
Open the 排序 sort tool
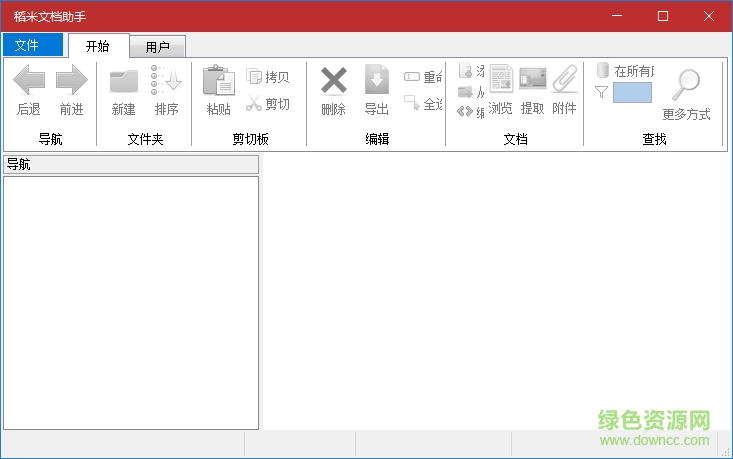coord(166,90)
